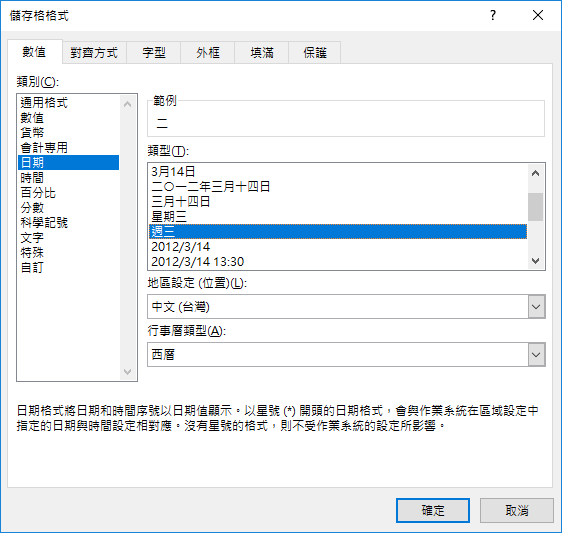Select 通用格式 in the category list
This screenshot has width=562, height=533.
coord(68,103)
